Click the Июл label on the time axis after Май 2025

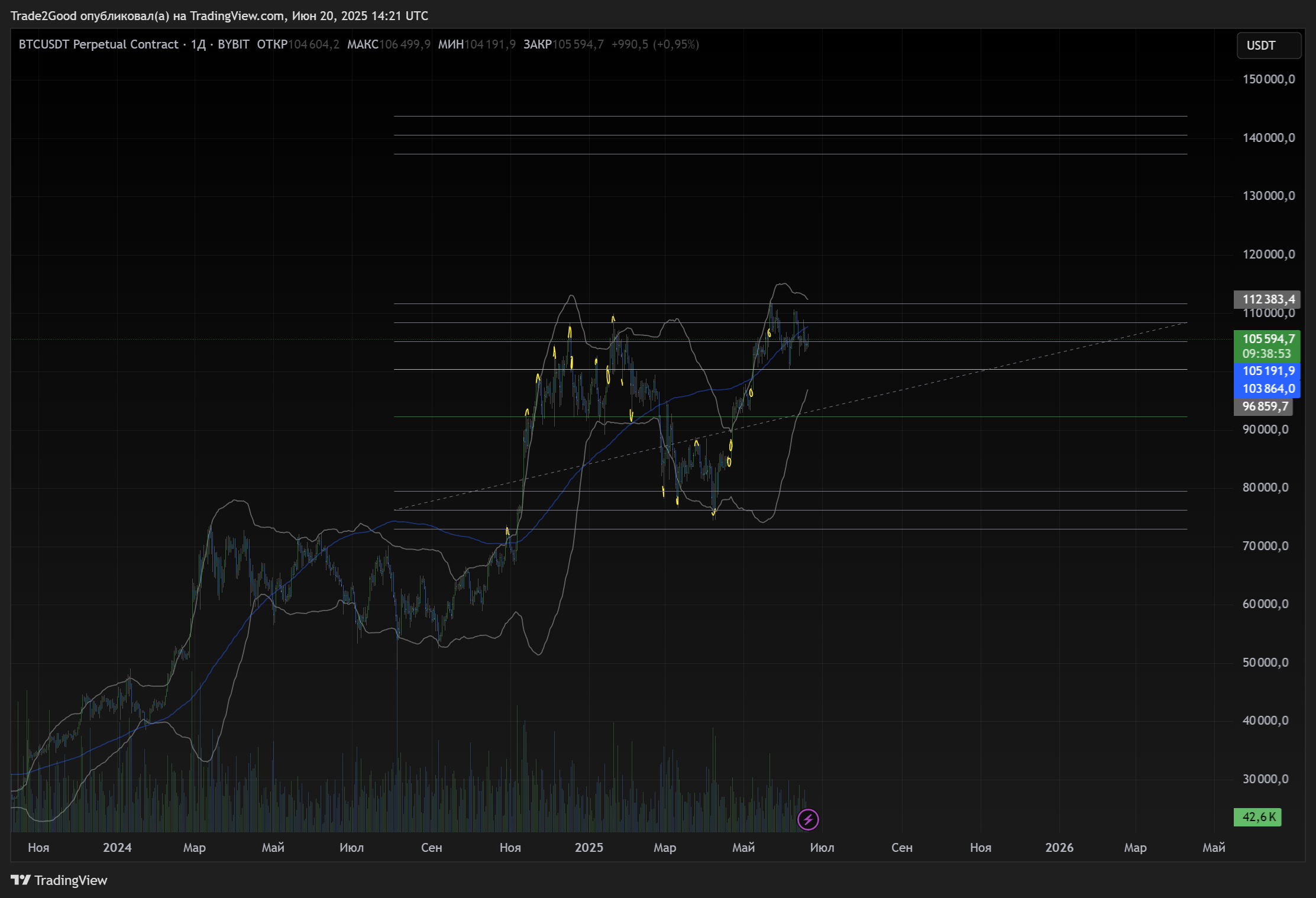tap(822, 847)
